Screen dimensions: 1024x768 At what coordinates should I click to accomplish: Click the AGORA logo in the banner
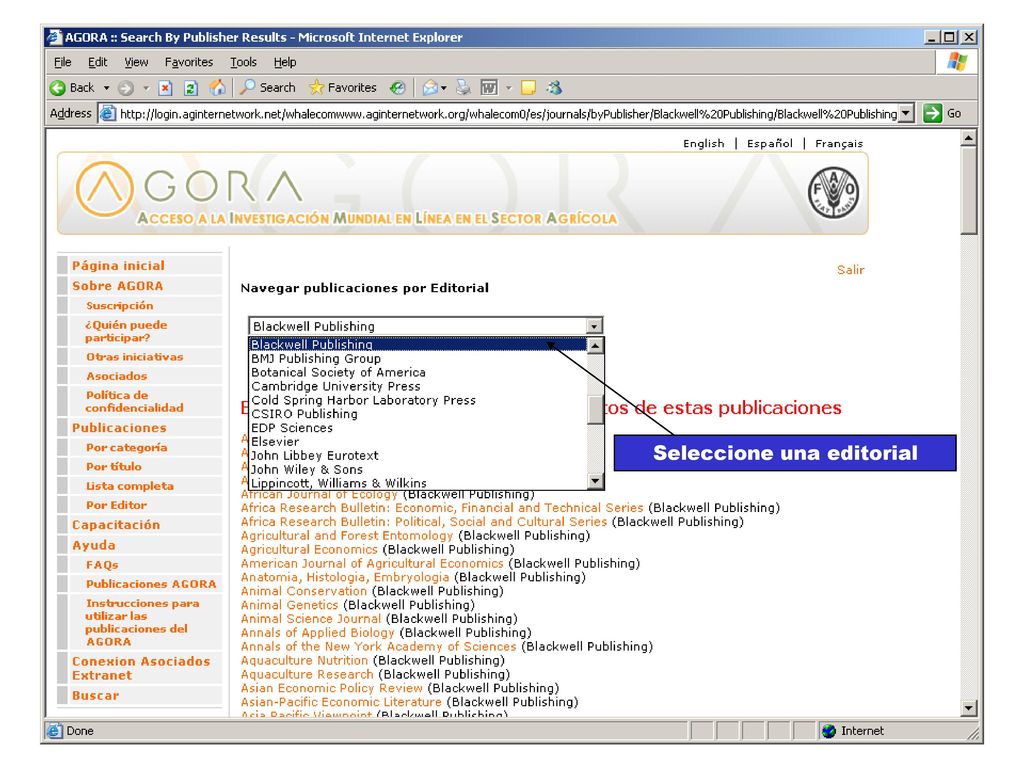(189, 188)
